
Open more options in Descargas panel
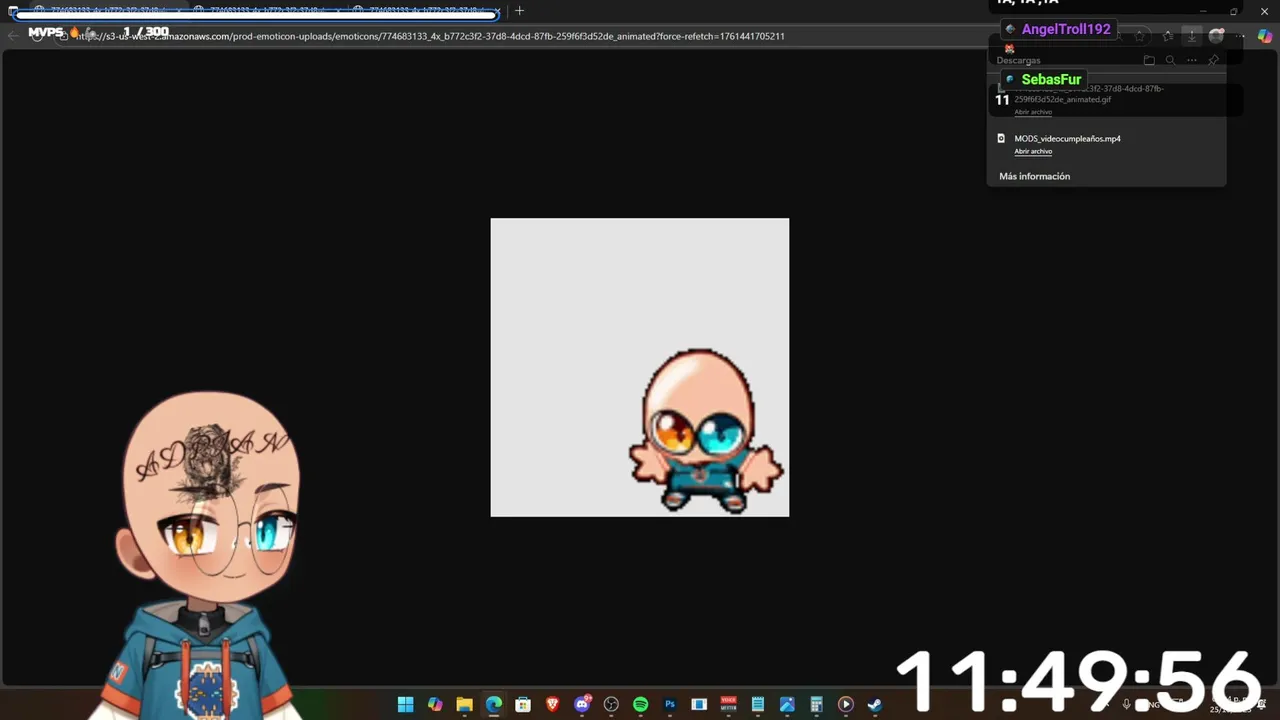click(1192, 60)
